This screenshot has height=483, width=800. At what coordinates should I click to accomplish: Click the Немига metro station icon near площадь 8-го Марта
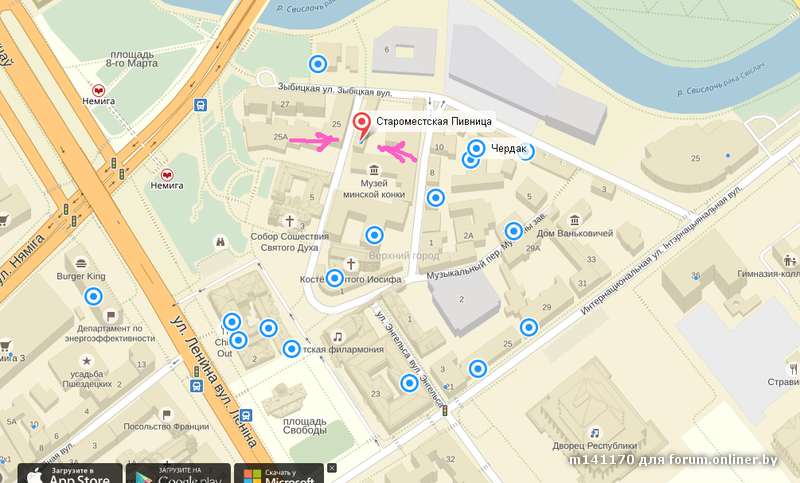click(x=99, y=91)
